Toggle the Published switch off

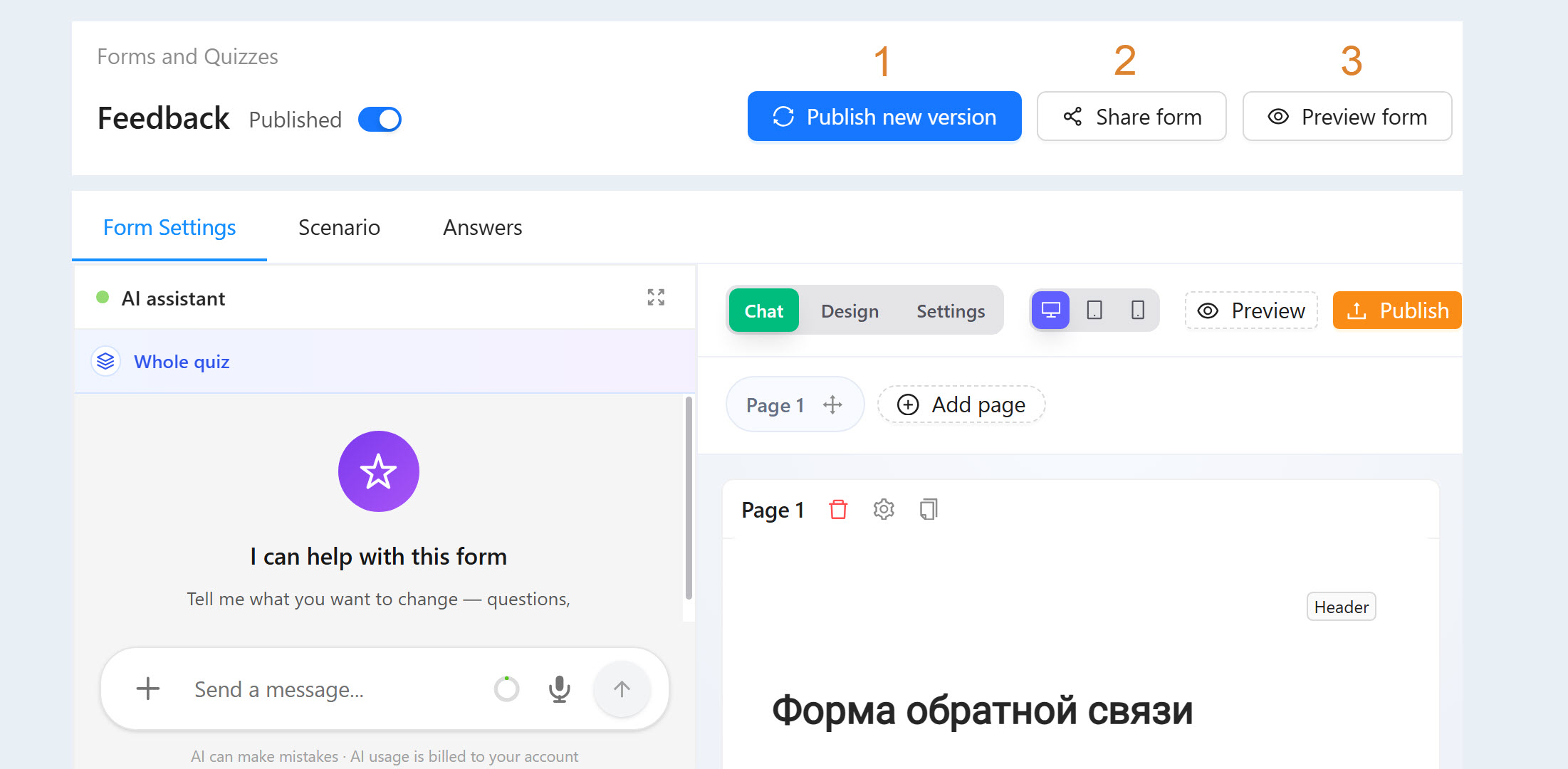380,119
